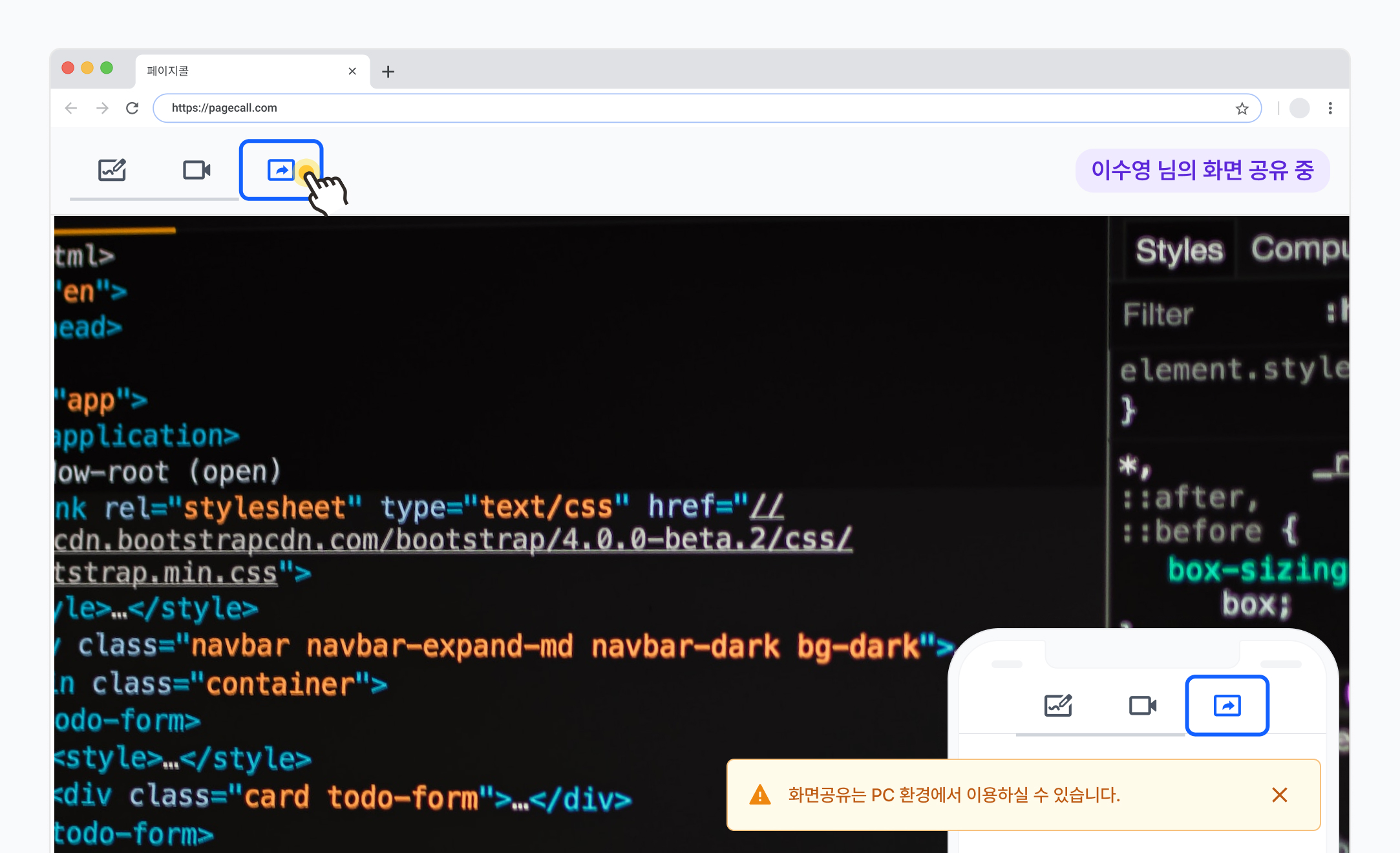Focus the address bar showing https://pagecall.com
The image size is (1400, 853).
click(707, 108)
